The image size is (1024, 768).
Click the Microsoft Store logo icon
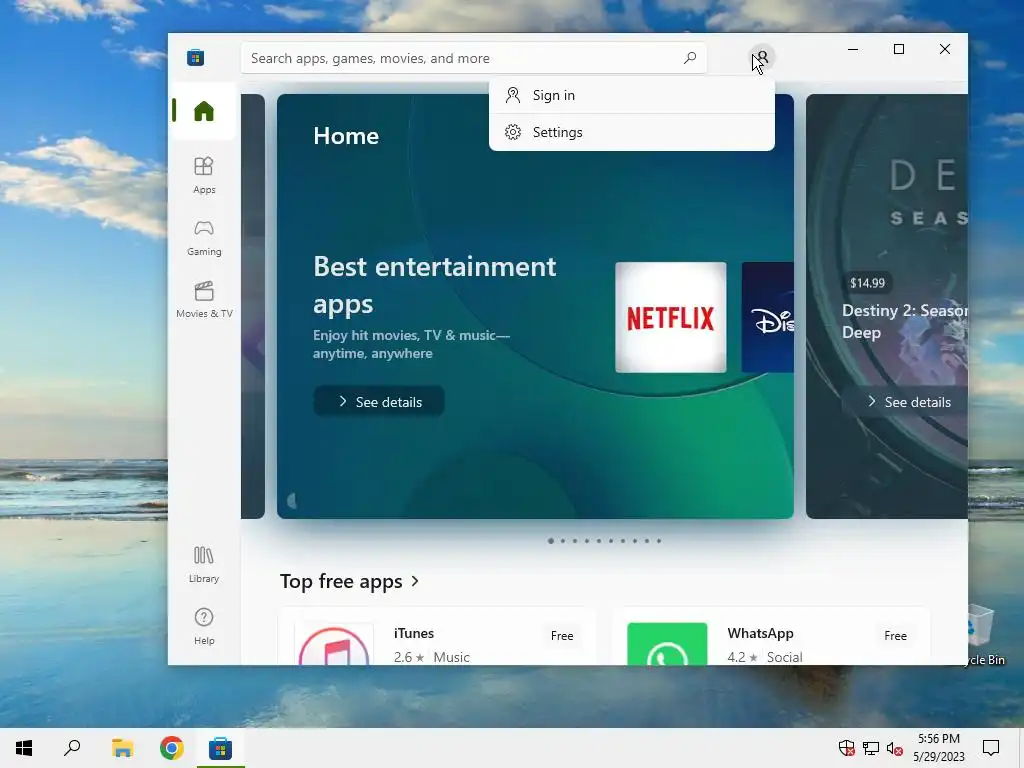195,57
